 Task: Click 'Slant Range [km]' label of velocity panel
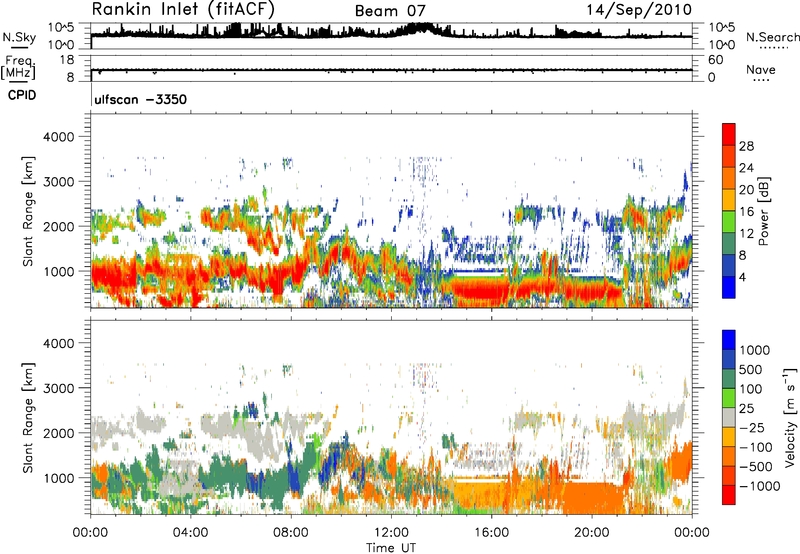[28, 418]
